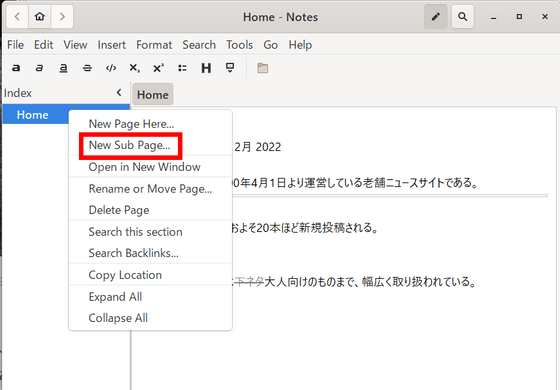Choose New Sub Page from context menu
The height and width of the screenshot is (390, 560).
click(150, 145)
